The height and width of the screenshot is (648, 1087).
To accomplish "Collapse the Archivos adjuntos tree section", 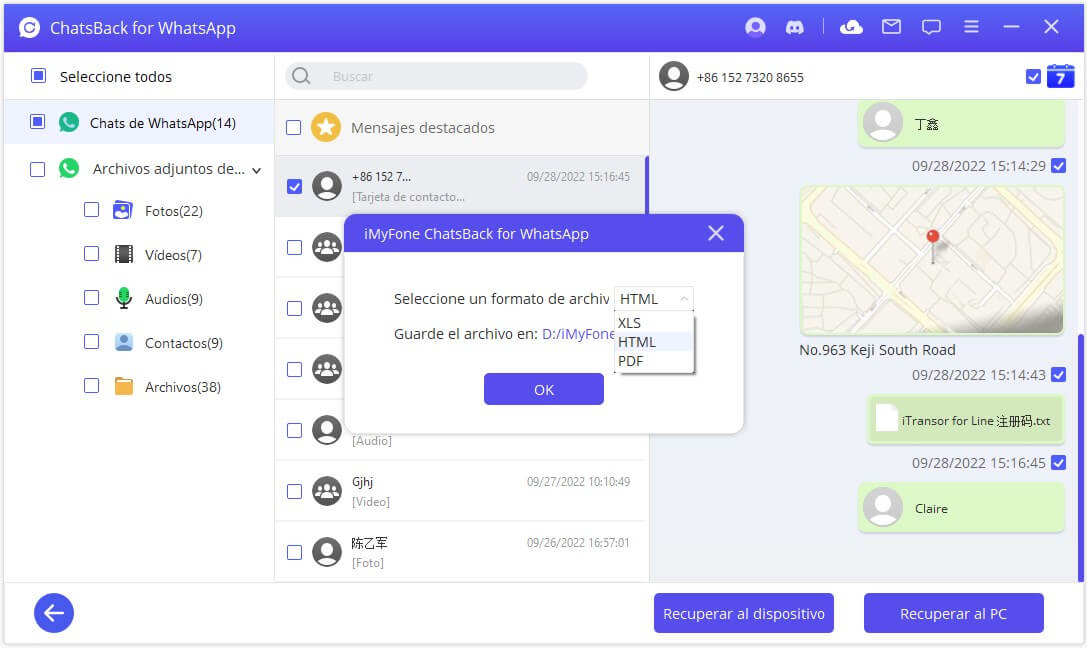I will click(x=255, y=169).
